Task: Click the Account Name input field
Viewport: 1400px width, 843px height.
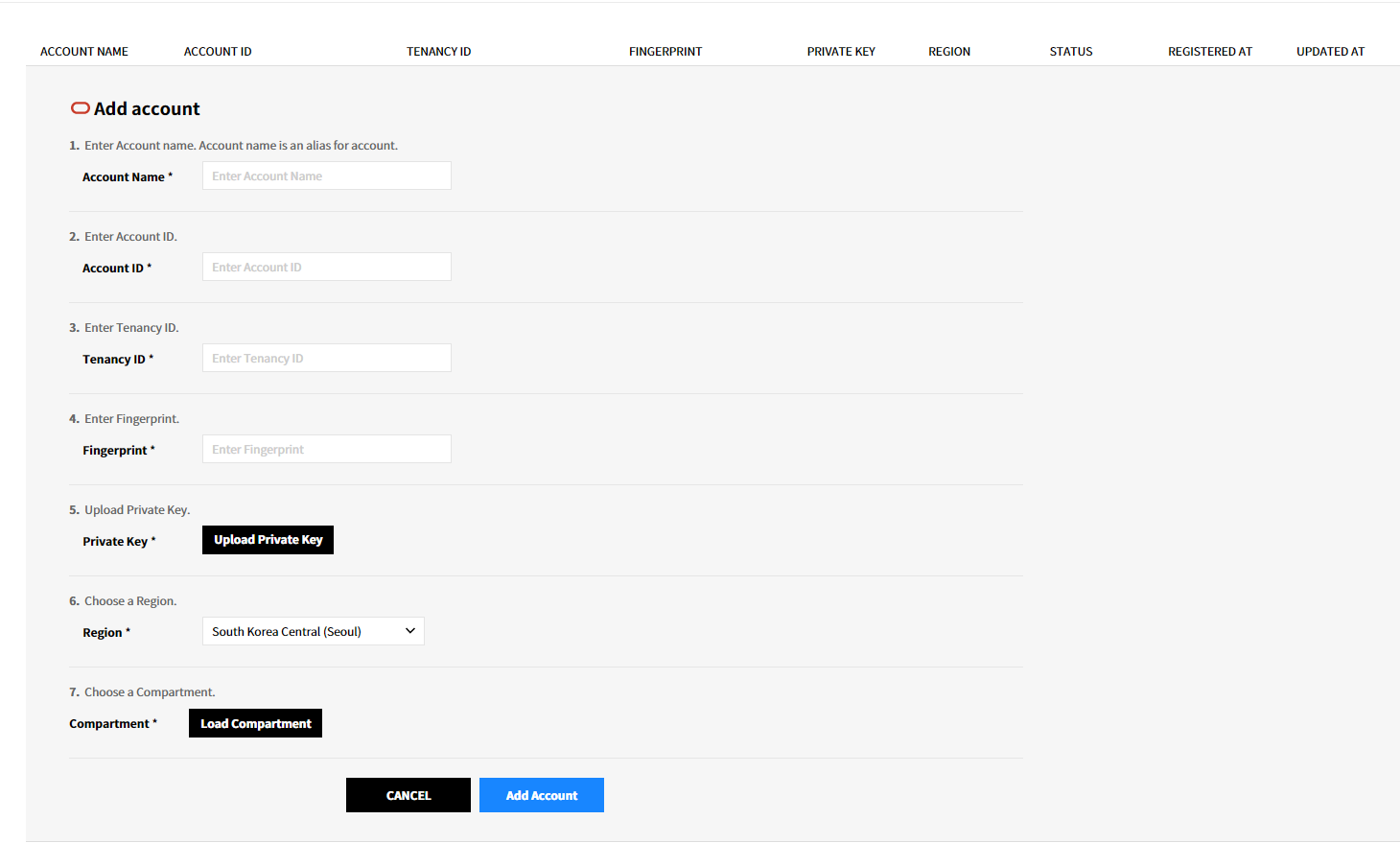Action: (326, 176)
